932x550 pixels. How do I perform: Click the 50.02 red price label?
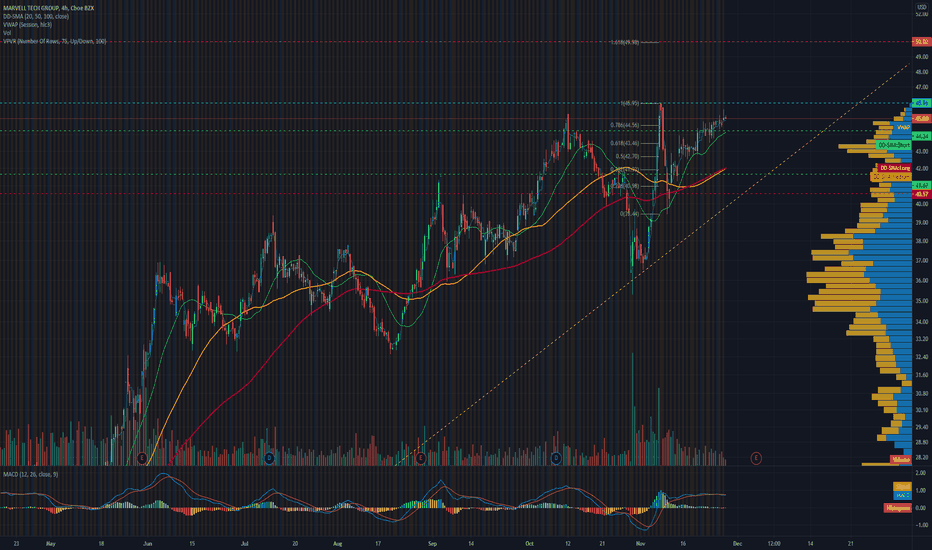921,42
